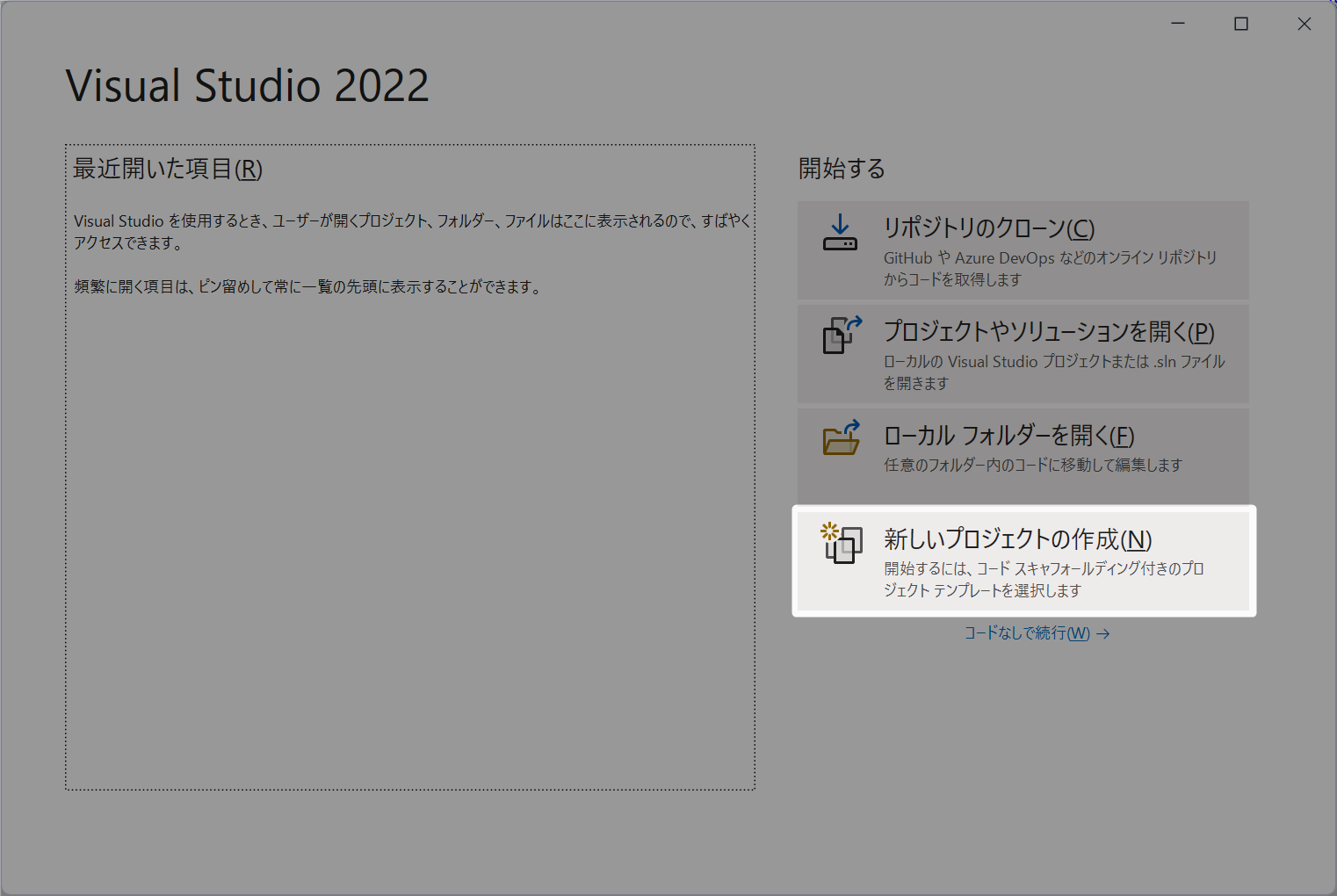The width and height of the screenshot is (1337, 896).
Task: Click the text starting 頻繁に開く項目は
Action: pos(307,287)
